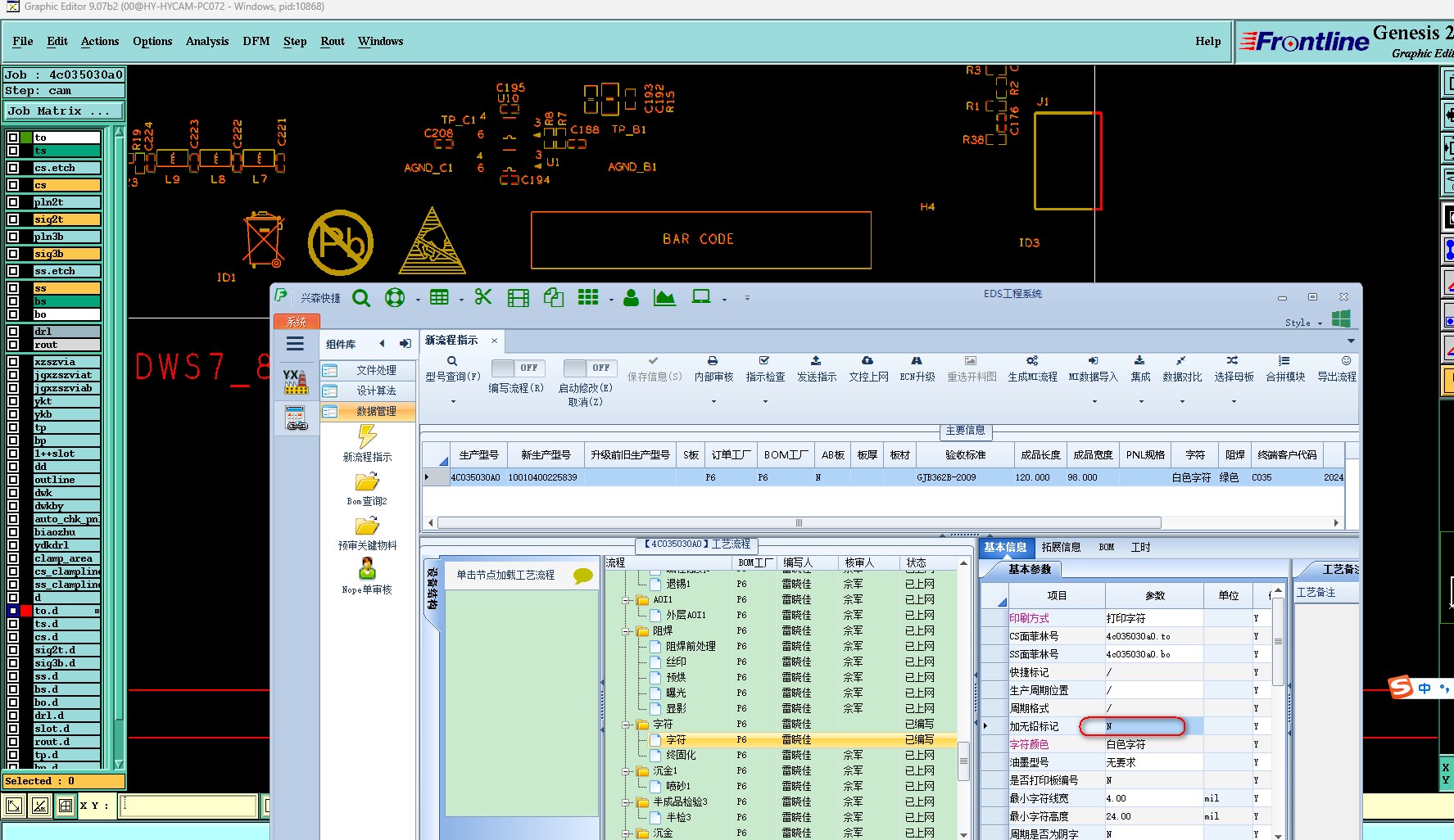Collapse the 字符 folder tree node
Image resolution: width=1454 pixels, height=840 pixels.
pos(626,725)
